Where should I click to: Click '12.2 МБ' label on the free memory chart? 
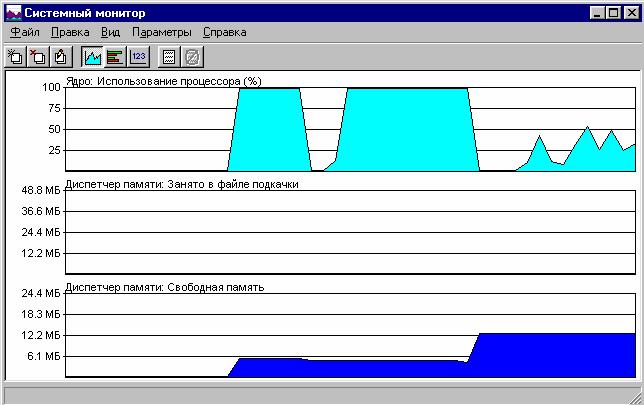tap(41, 335)
